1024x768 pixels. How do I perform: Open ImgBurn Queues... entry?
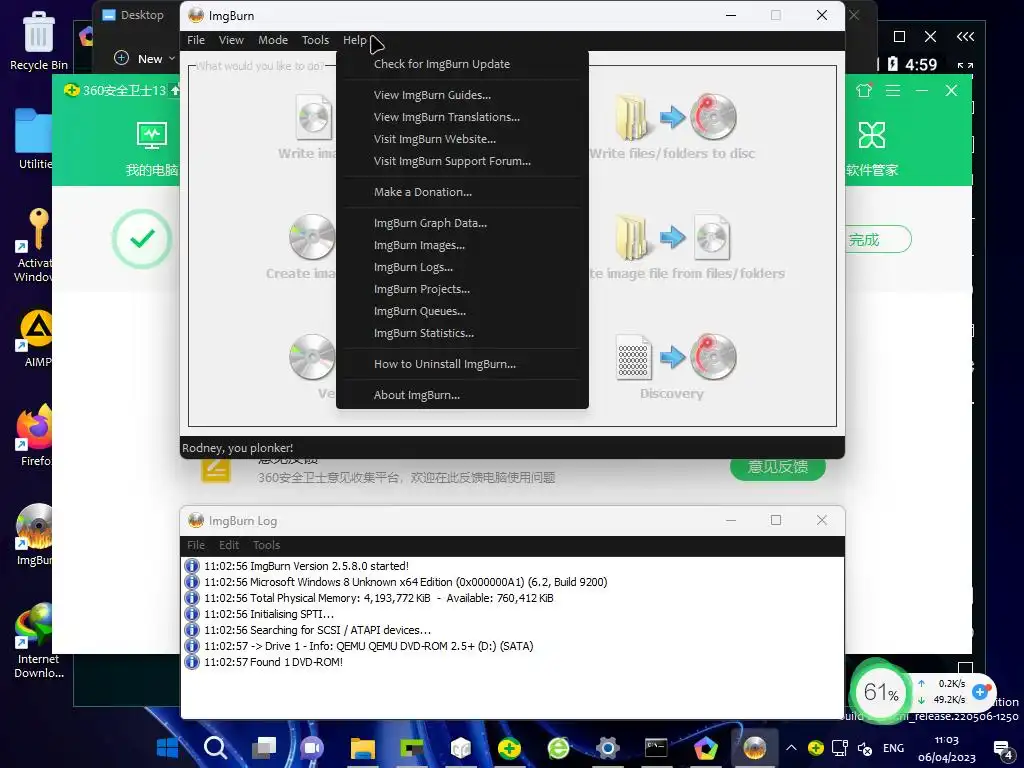(420, 312)
